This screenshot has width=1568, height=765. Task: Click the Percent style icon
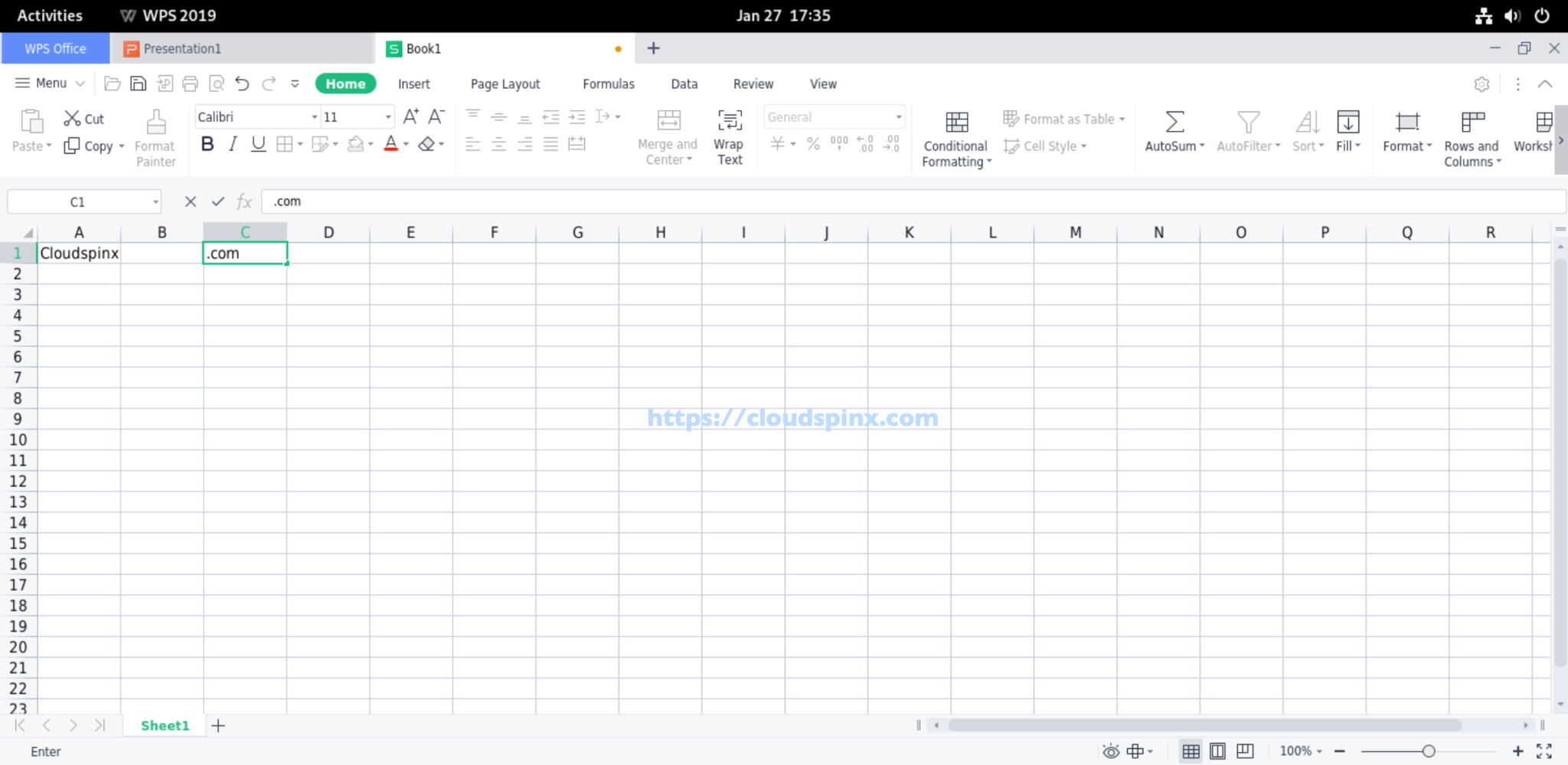tap(812, 144)
